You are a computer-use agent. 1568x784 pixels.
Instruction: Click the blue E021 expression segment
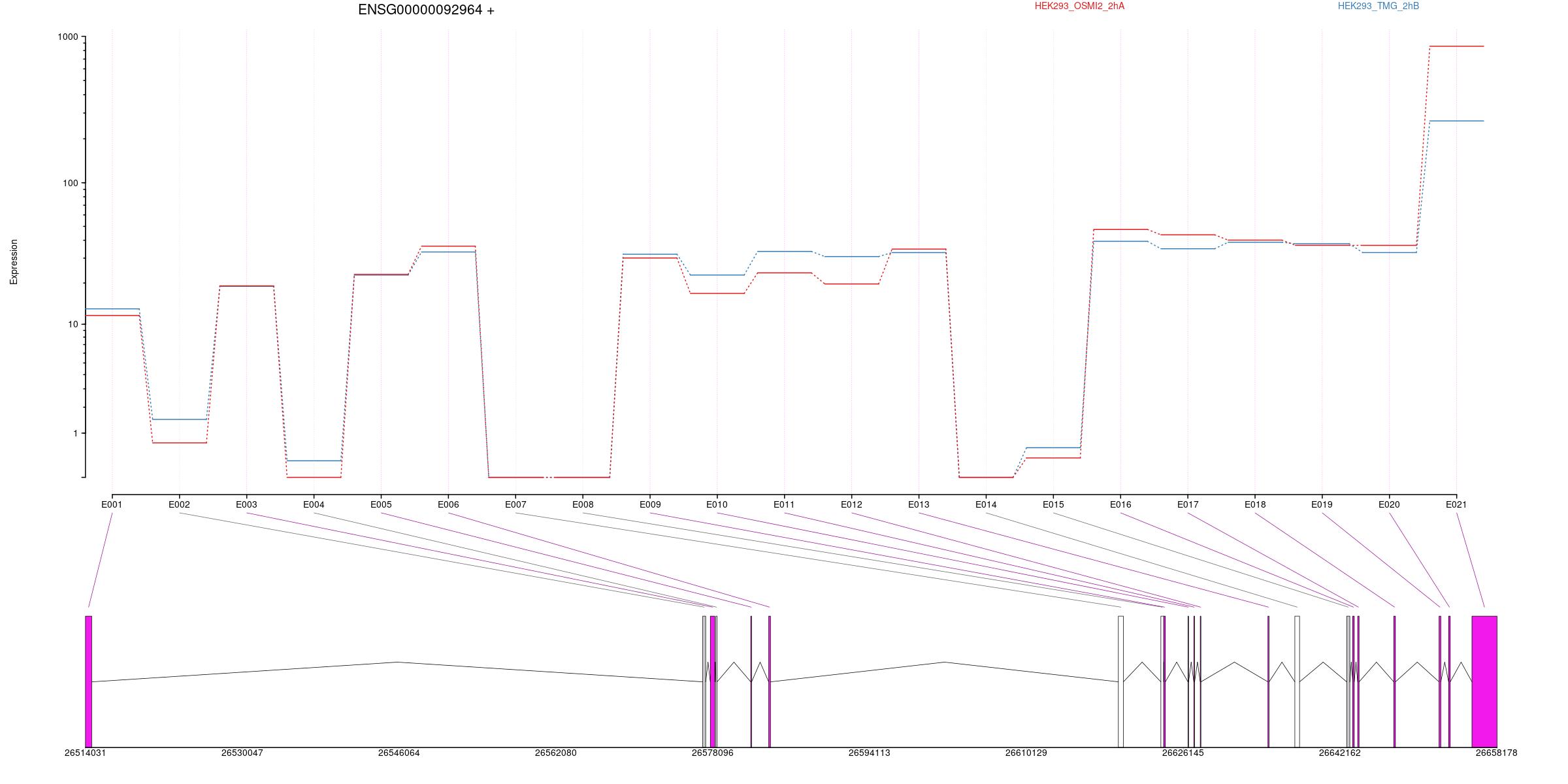[1456, 121]
